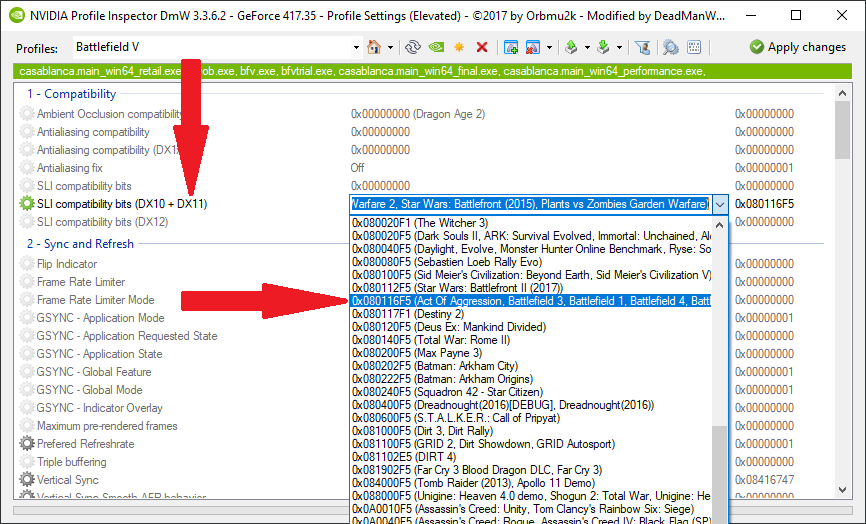Viewport: 866px width, 524px height.
Task: Add an application to the current profile
Action: coord(511,47)
